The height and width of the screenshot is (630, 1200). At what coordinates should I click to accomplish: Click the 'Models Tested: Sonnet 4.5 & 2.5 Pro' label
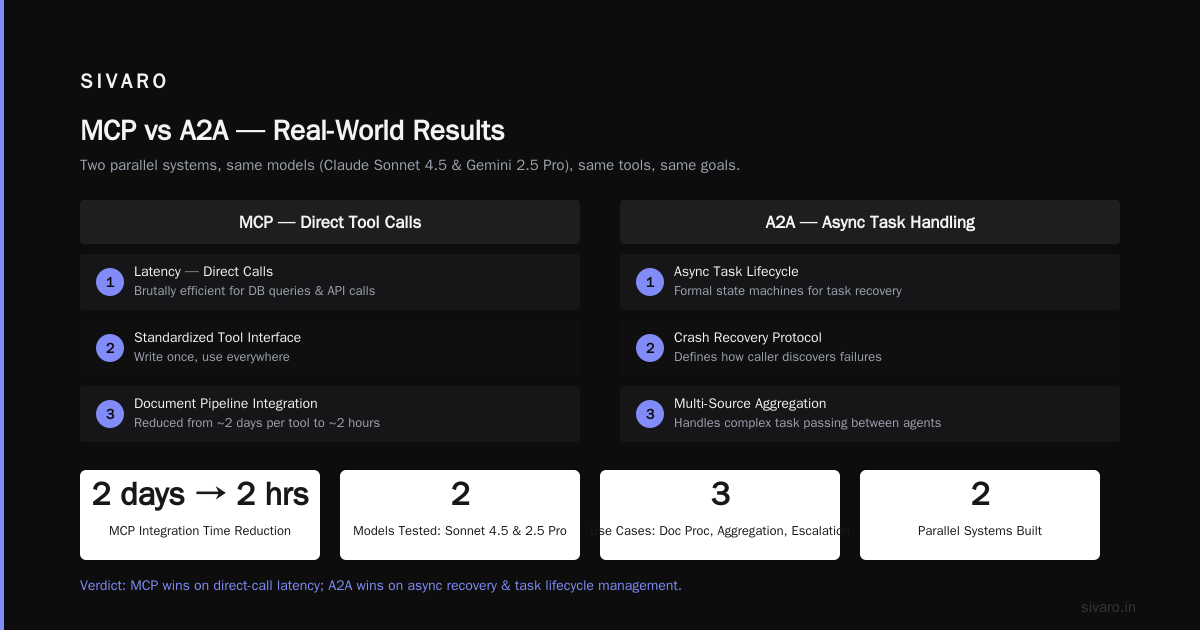[x=460, y=531]
